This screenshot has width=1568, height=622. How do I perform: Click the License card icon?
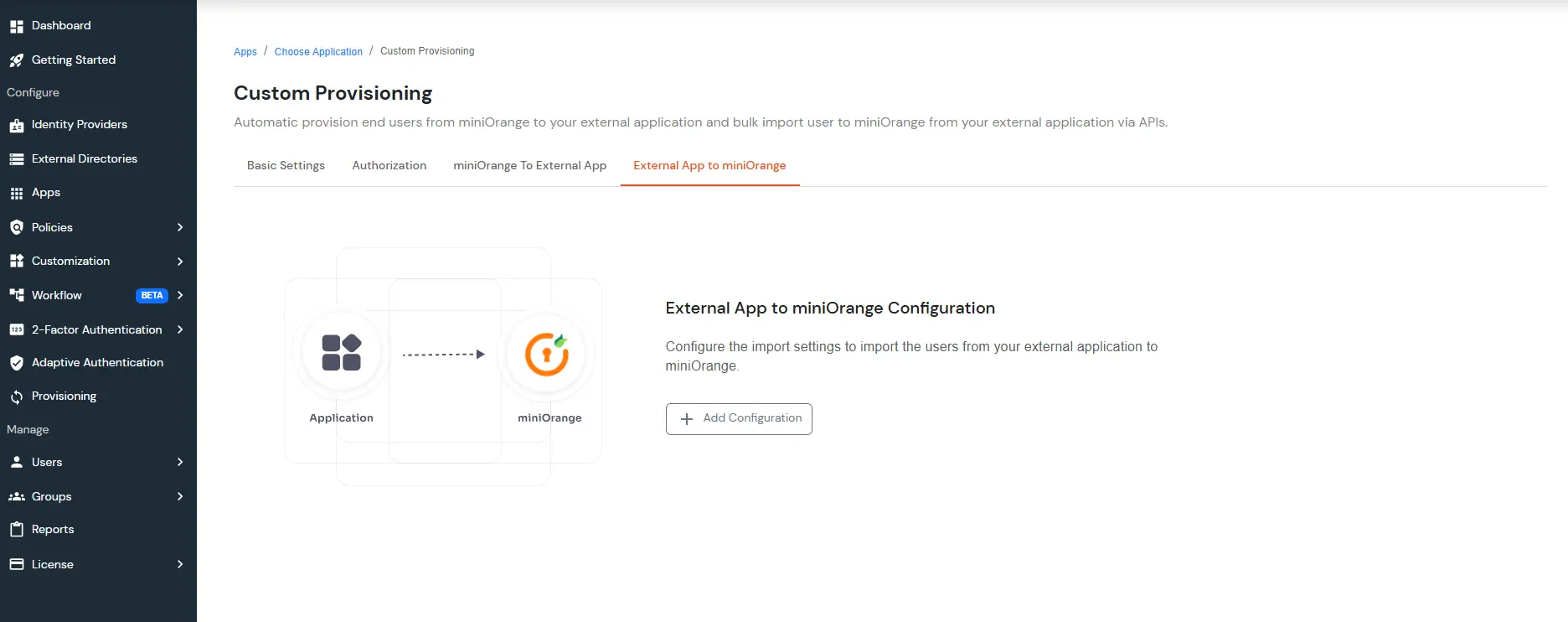click(16, 564)
